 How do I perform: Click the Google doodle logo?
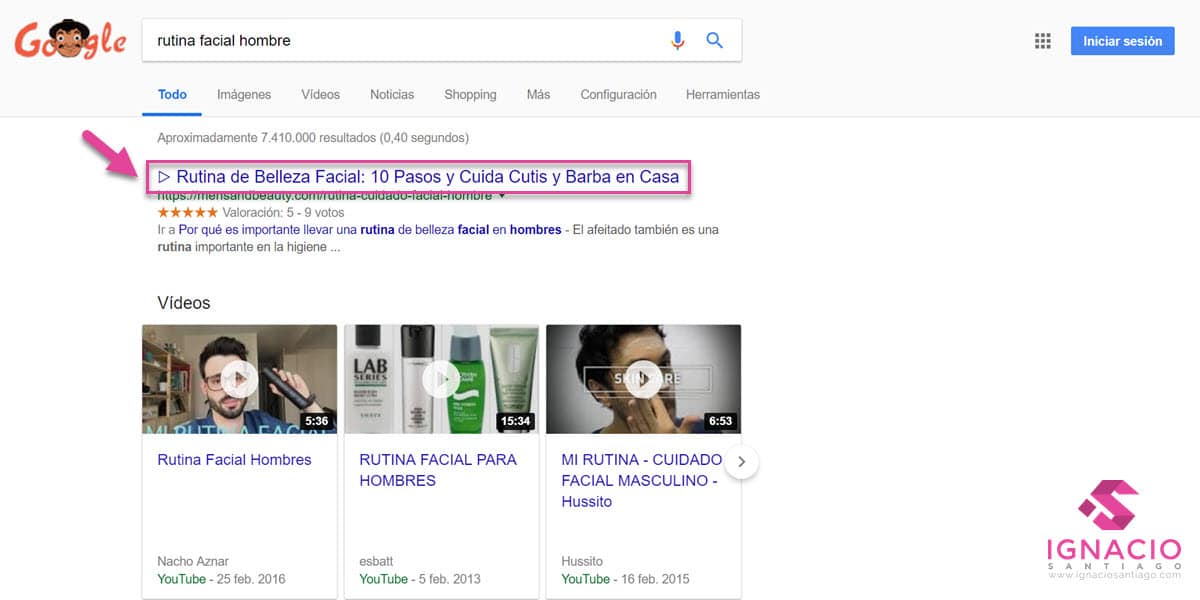(x=70, y=41)
